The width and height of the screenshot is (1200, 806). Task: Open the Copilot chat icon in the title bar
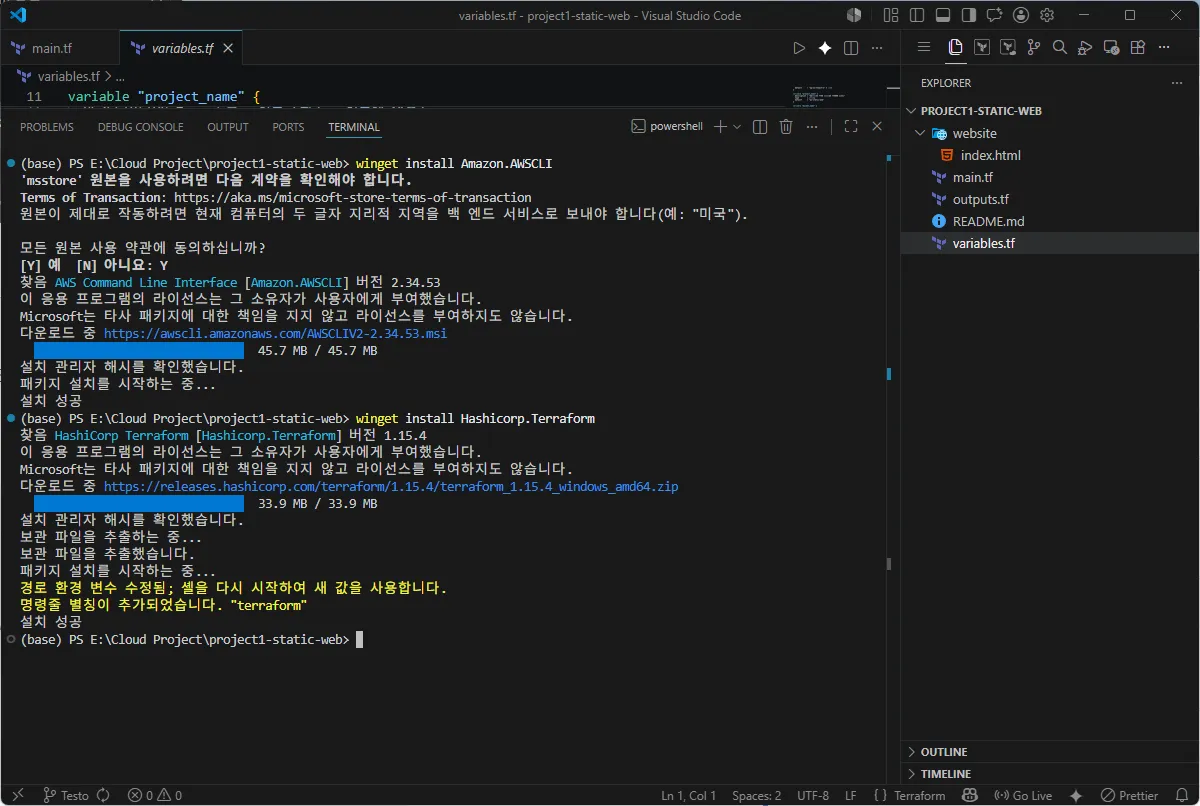point(994,15)
